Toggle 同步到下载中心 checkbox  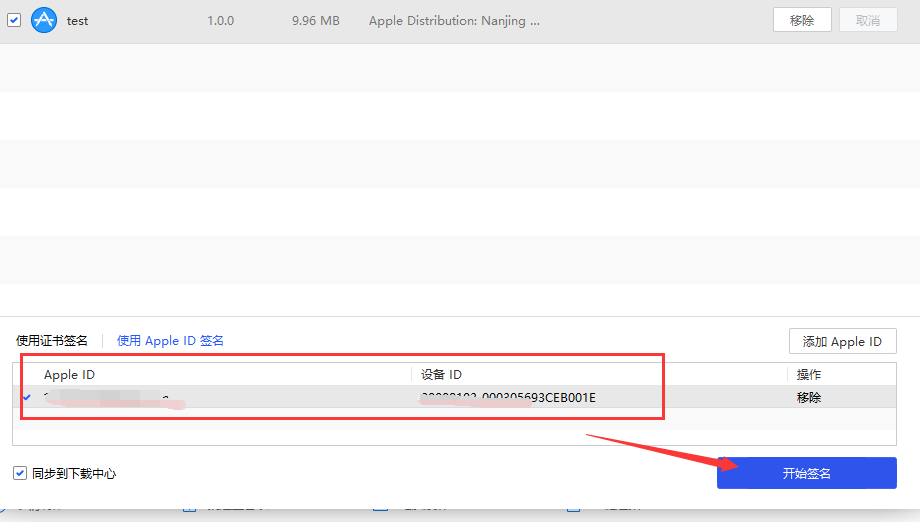click(20, 473)
